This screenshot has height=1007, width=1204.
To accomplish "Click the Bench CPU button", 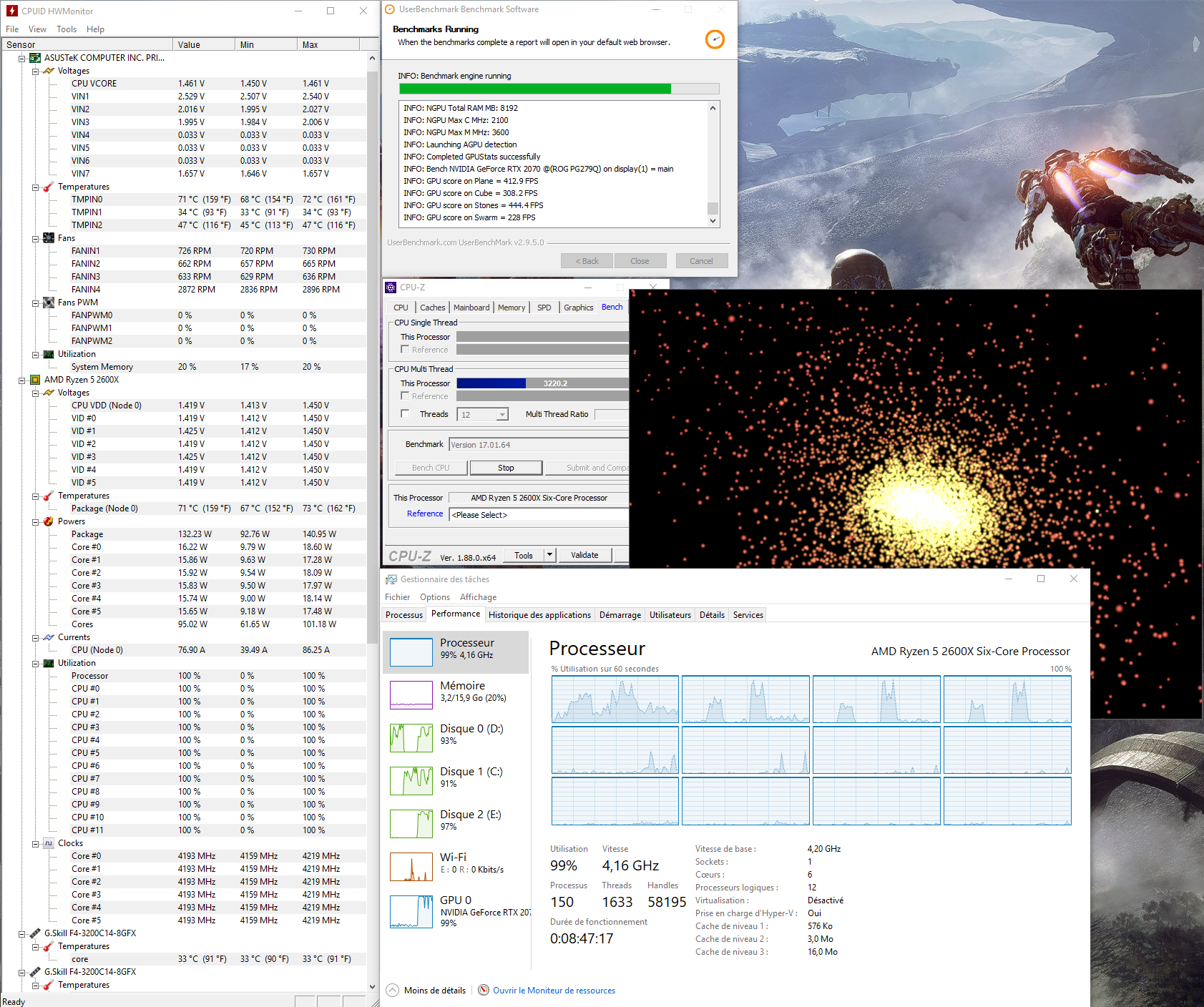I will 431,468.
